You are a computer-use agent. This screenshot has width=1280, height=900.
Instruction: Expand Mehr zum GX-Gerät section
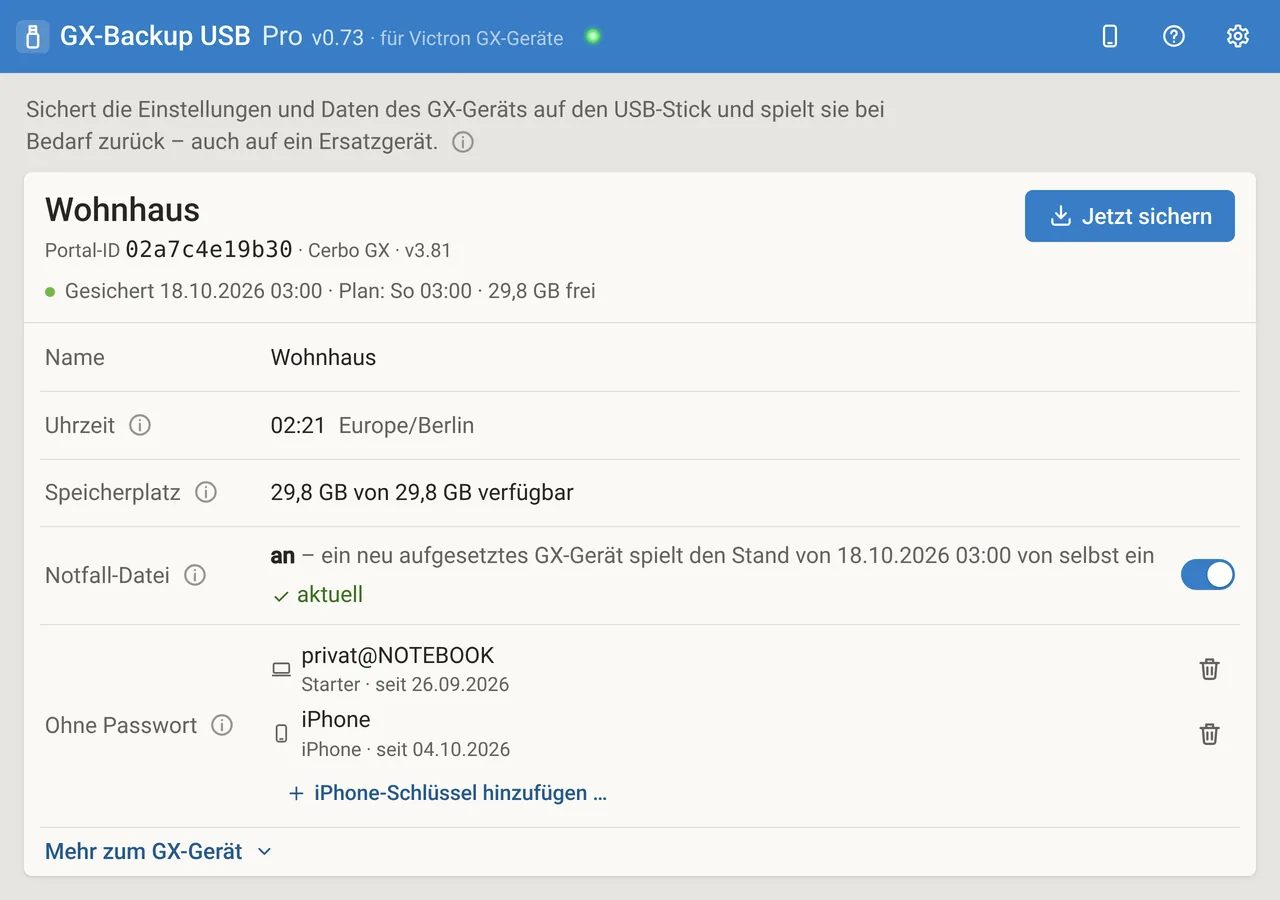(158, 852)
